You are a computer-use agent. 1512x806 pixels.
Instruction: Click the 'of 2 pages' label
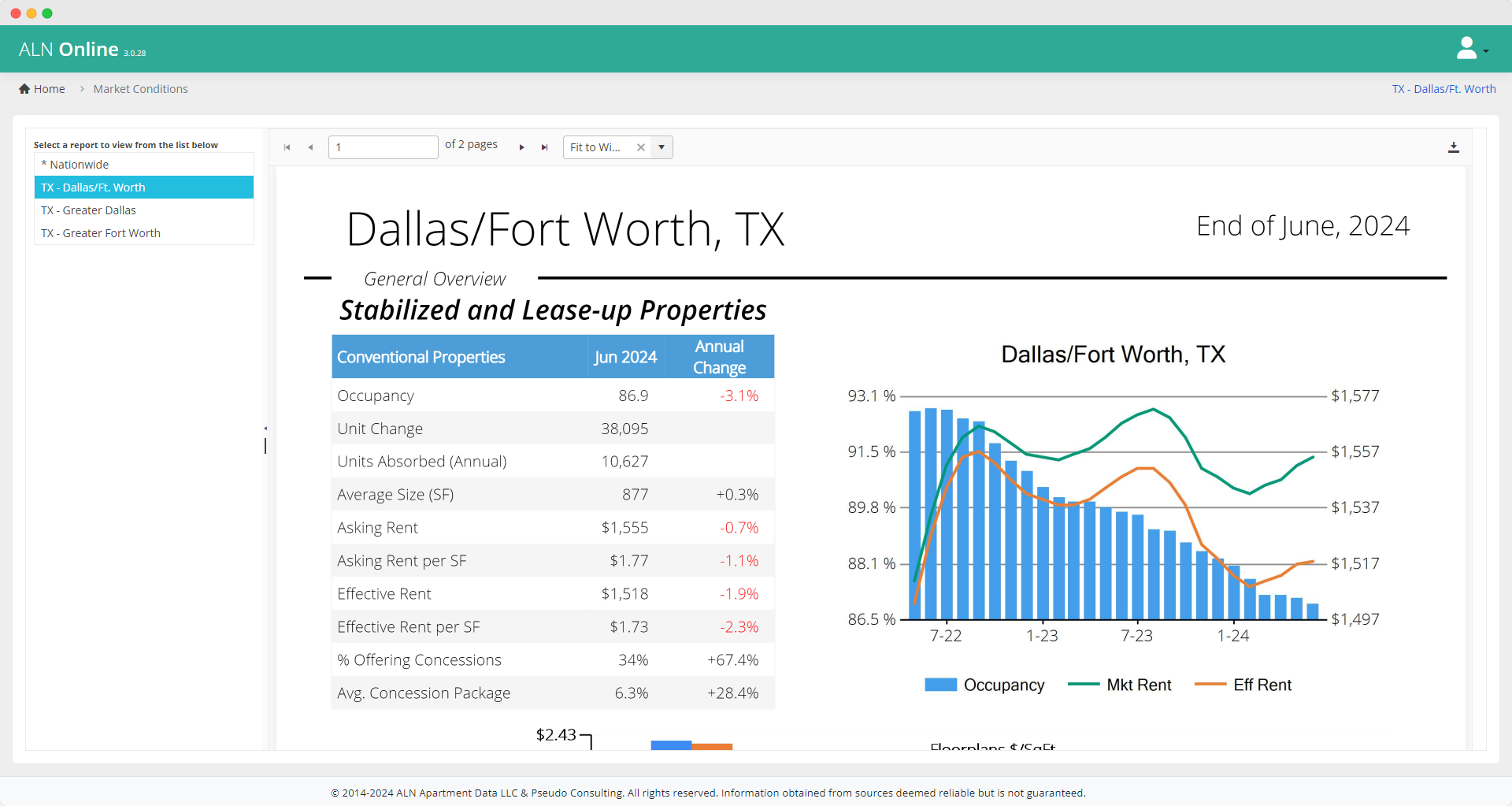471,144
